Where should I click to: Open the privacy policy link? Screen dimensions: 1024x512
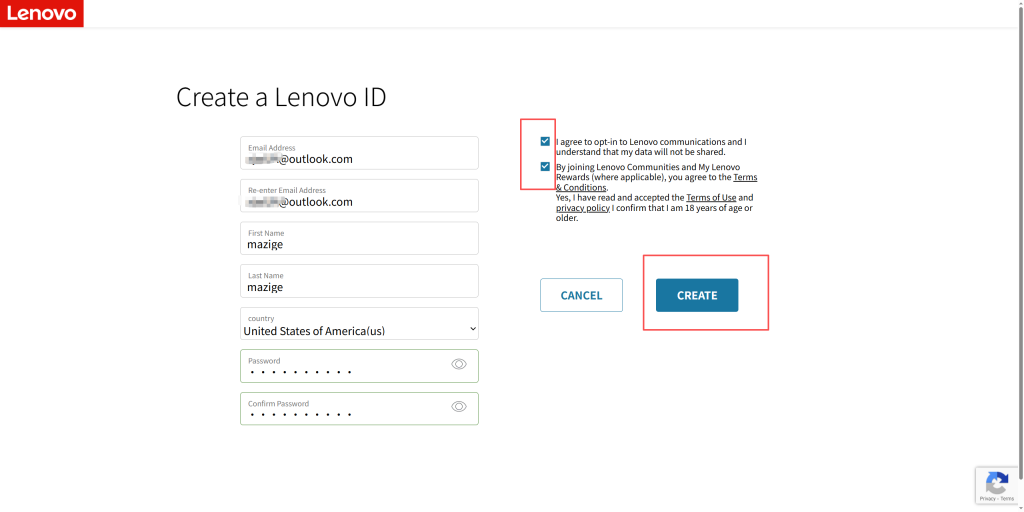[x=583, y=208]
